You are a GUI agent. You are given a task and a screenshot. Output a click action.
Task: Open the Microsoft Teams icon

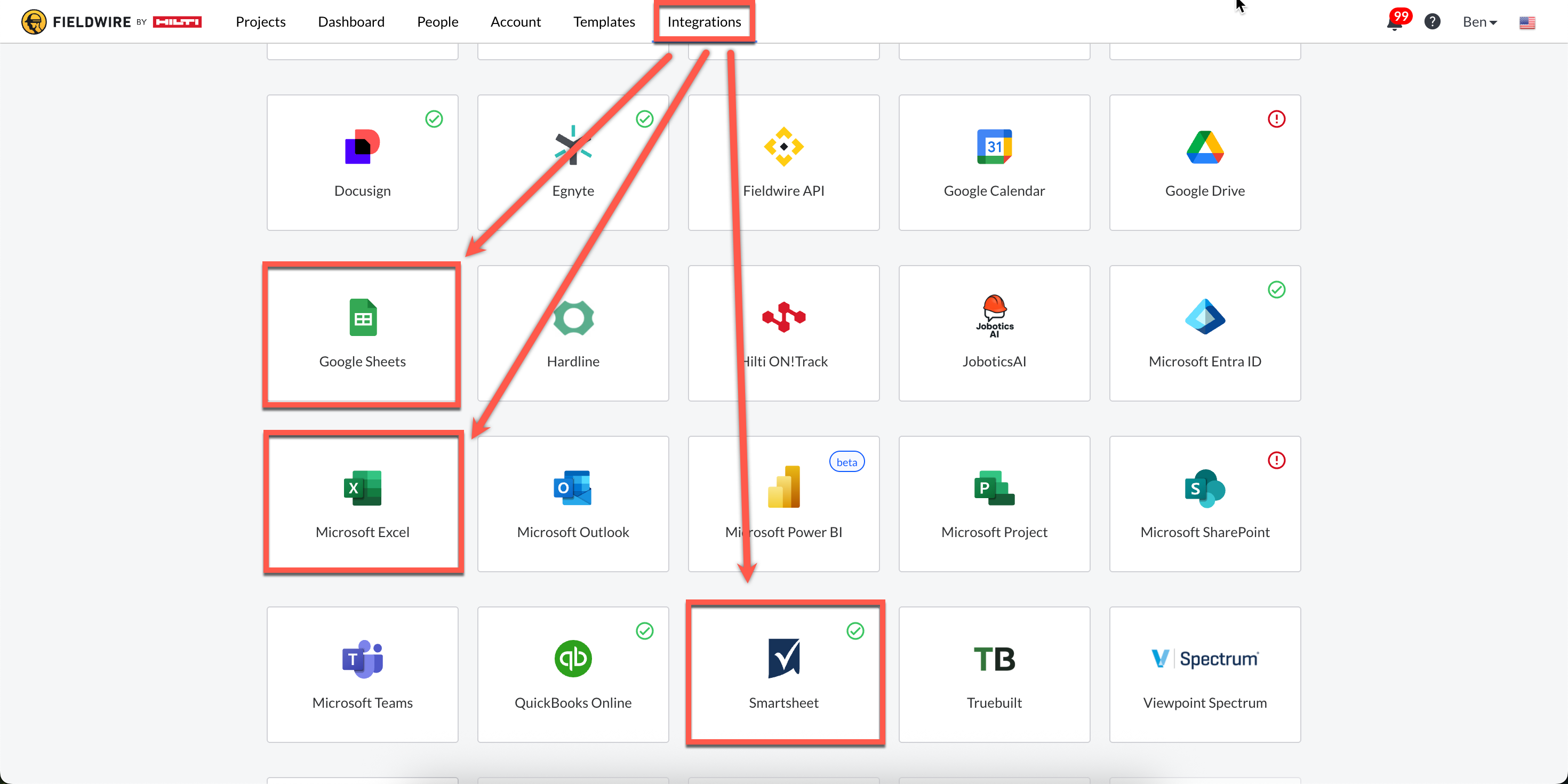point(363,658)
